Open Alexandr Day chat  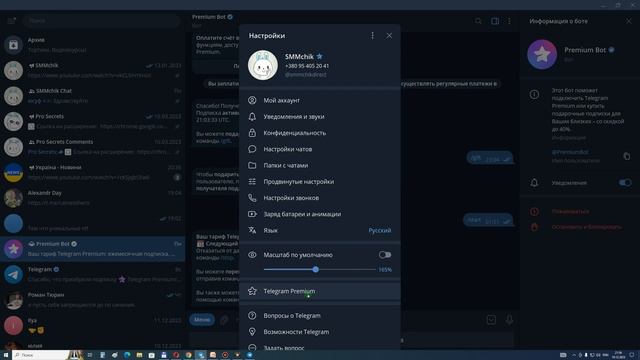click(93, 198)
